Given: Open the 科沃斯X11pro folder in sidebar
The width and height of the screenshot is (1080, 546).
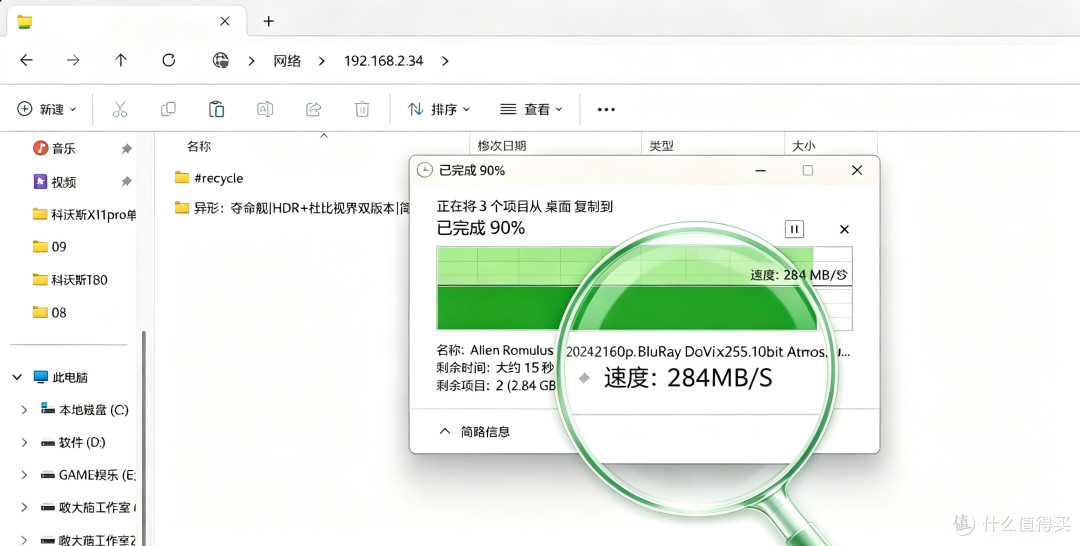Looking at the screenshot, I should pos(84,214).
